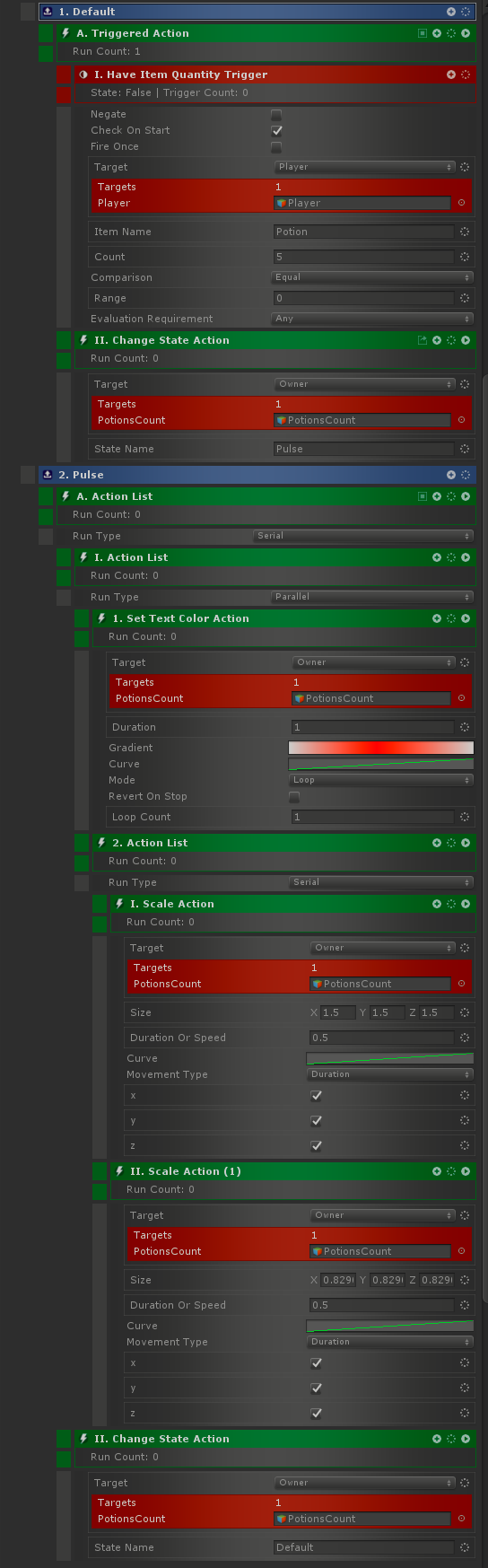This screenshot has width=488, height=1568.
Task: Enable the Negate checkbox
Action: tap(276, 115)
